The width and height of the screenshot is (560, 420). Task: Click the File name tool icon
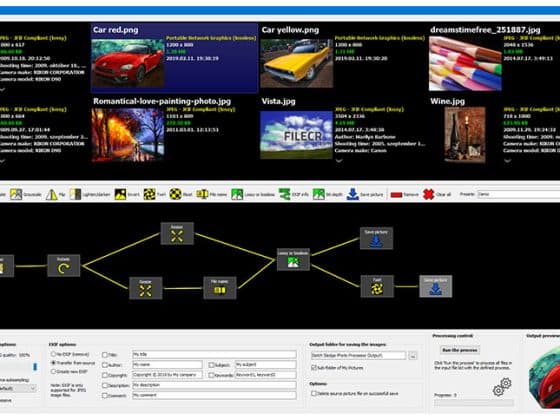[x=202, y=194]
